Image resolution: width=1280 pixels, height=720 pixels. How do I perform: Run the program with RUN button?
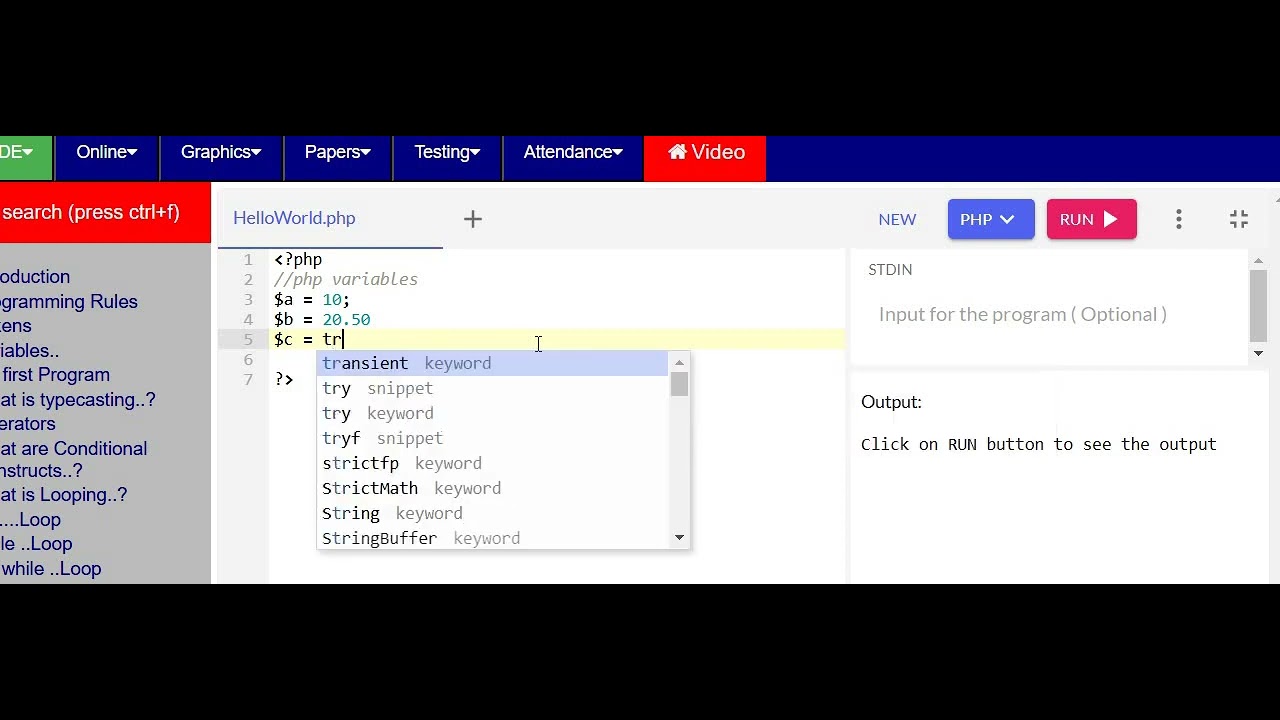pyautogui.click(x=1091, y=219)
